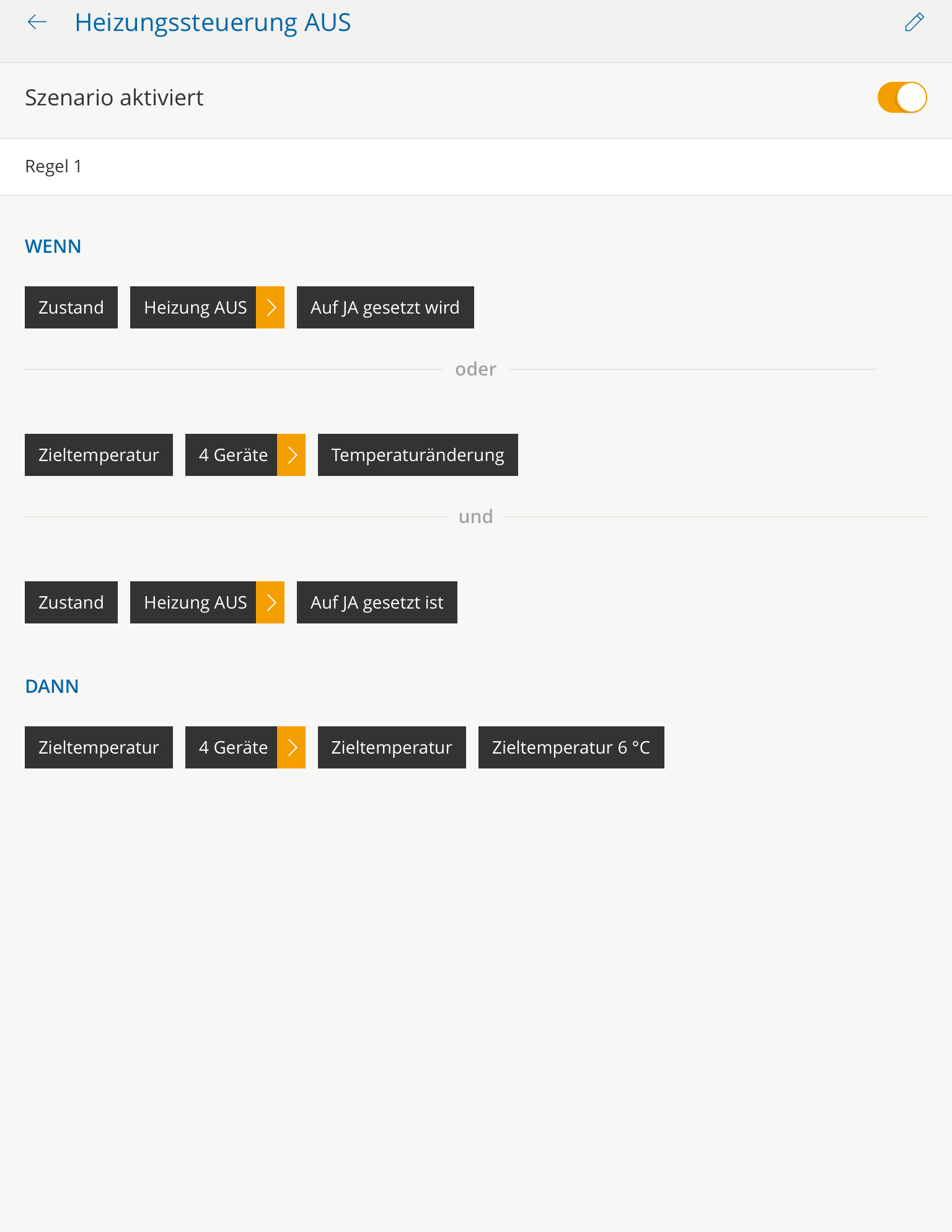Go back using the left arrow icon
The image size is (952, 1232).
[37, 23]
